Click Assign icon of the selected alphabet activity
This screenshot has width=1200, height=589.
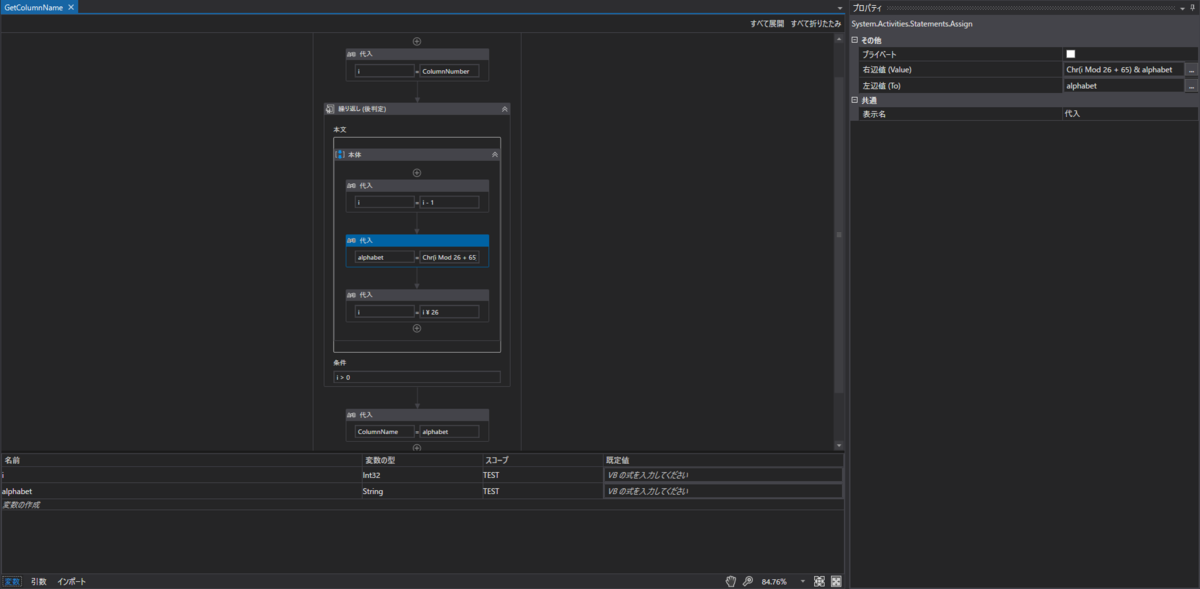point(351,240)
